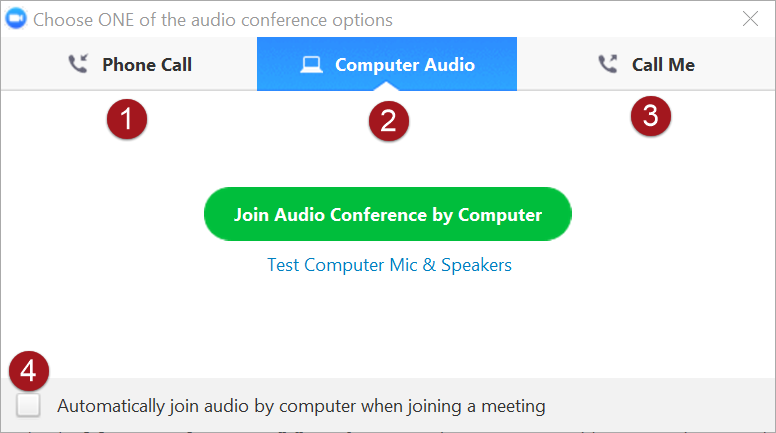Click the phone icon on Call Me tab
The image size is (776, 433).
[x=607, y=65]
